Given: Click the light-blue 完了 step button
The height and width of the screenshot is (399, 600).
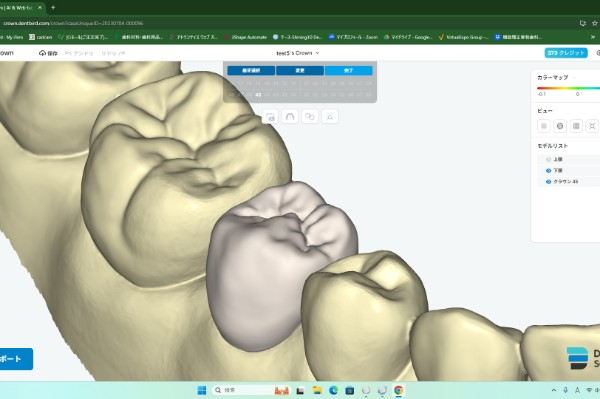Looking at the screenshot, I should 349,70.
